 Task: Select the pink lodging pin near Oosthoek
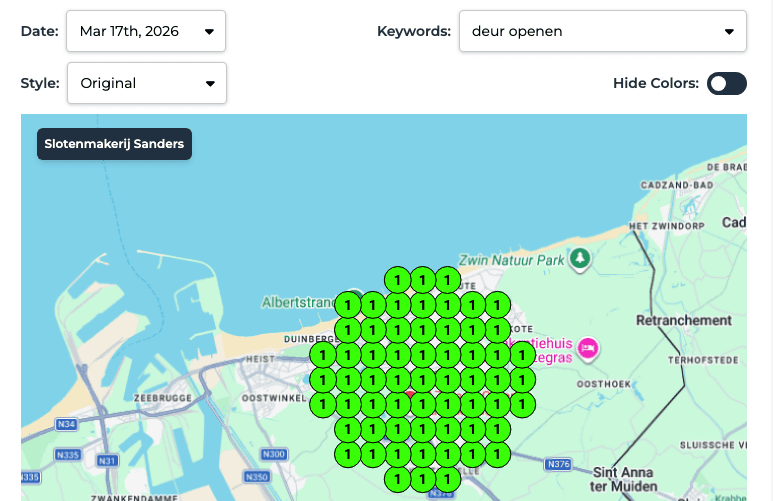(588, 349)
